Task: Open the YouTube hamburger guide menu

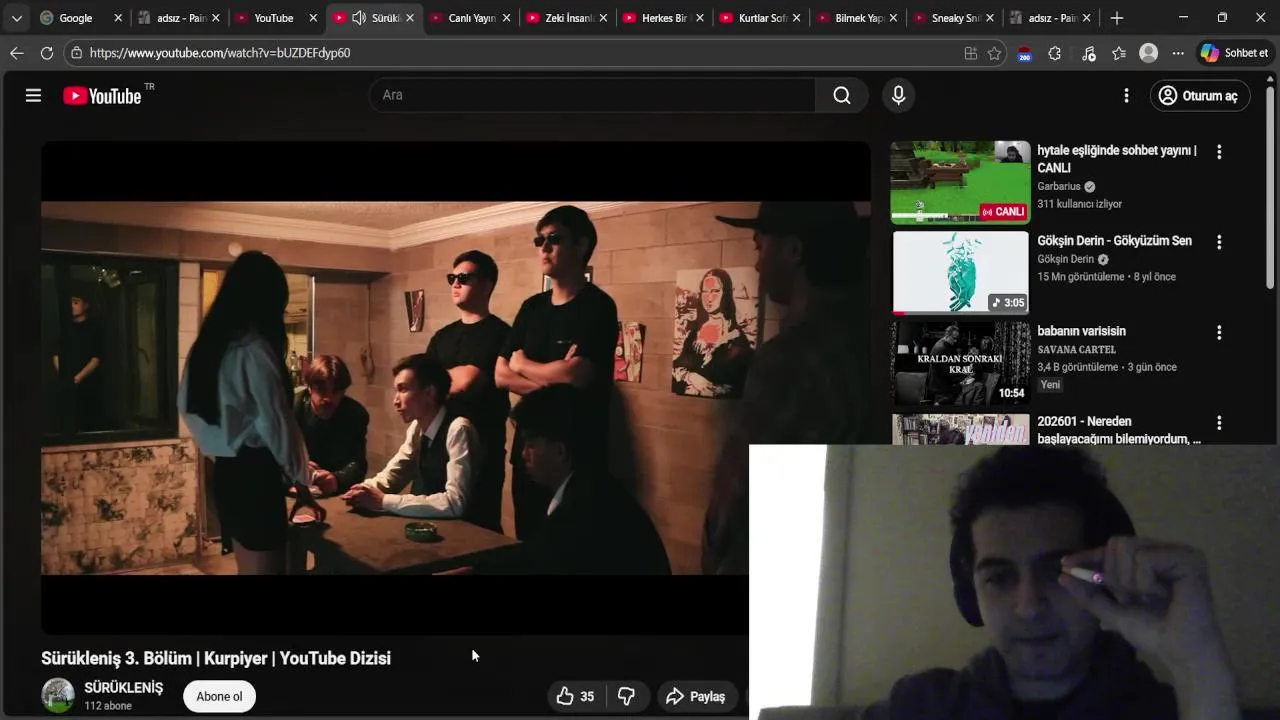Action: click(x=33, y=95)
